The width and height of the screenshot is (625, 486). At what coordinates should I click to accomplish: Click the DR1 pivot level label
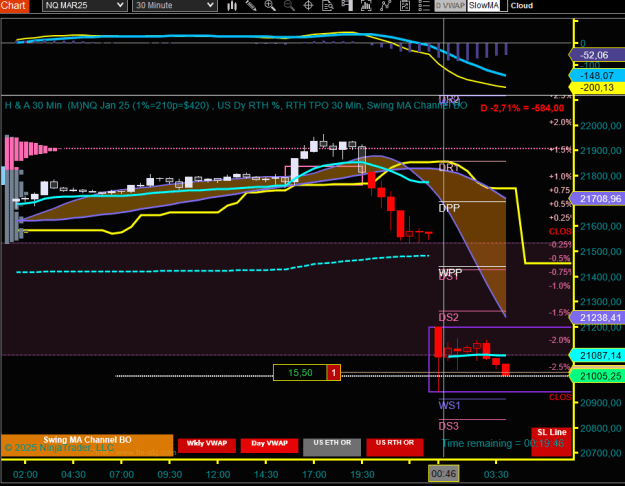coord(449,167)
